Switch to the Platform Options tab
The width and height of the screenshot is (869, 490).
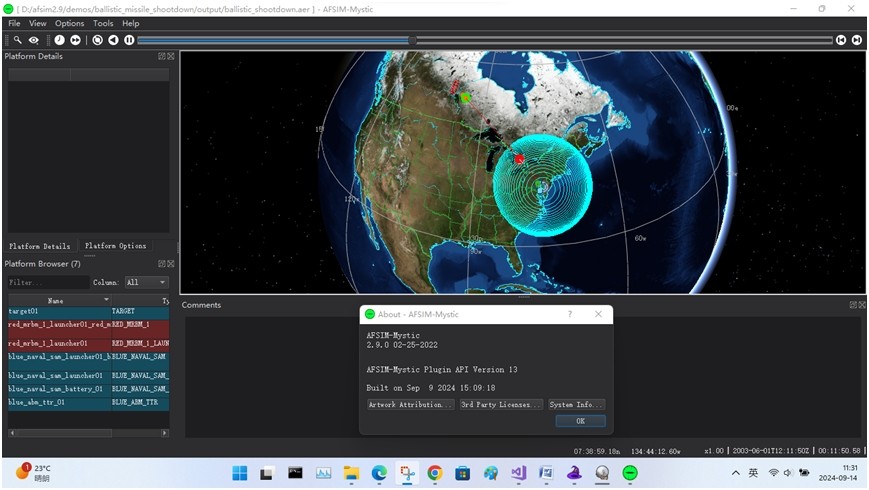pos(115,246)
